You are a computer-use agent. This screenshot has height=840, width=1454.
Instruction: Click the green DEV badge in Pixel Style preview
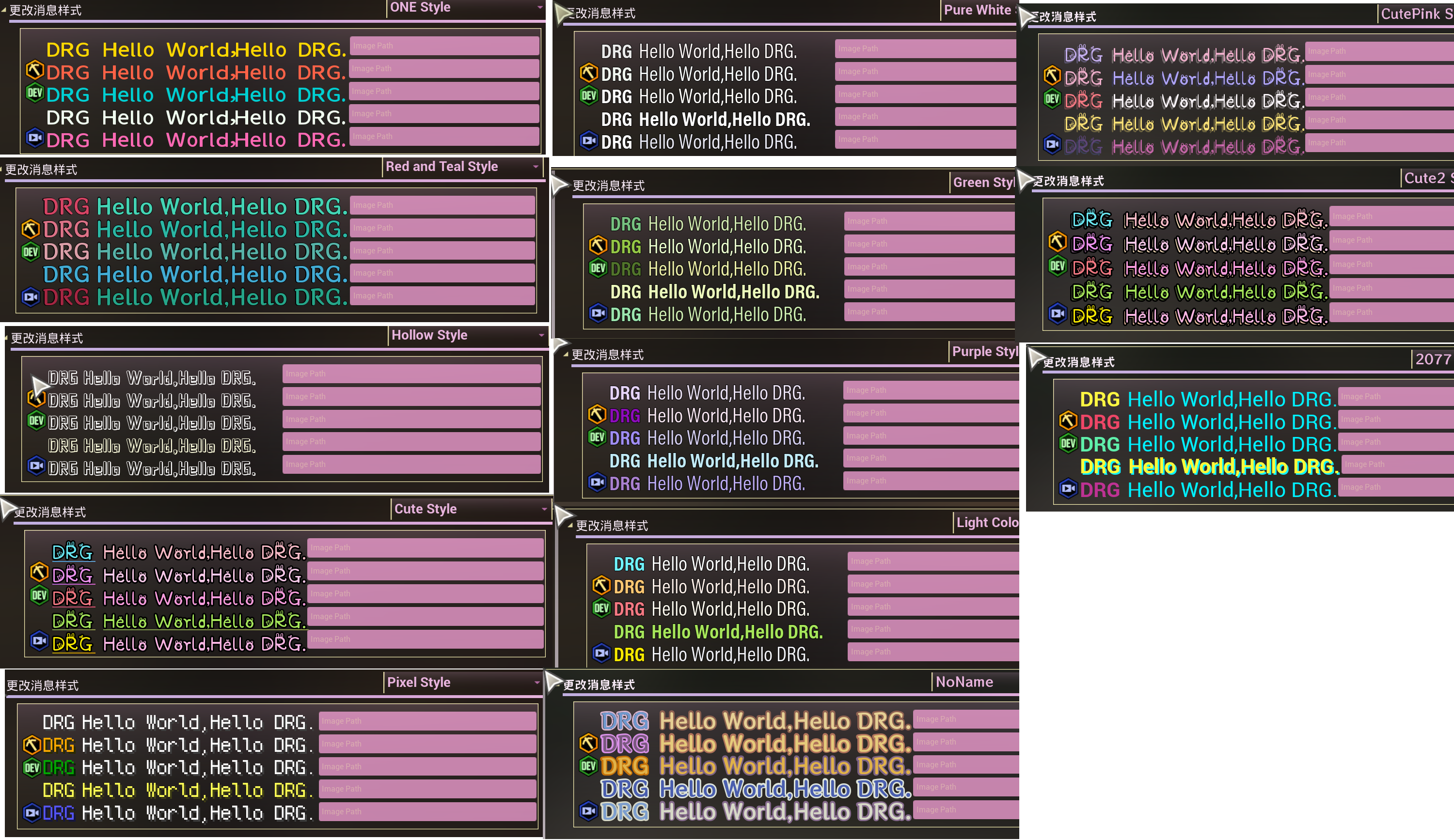[x=32, y=767]
